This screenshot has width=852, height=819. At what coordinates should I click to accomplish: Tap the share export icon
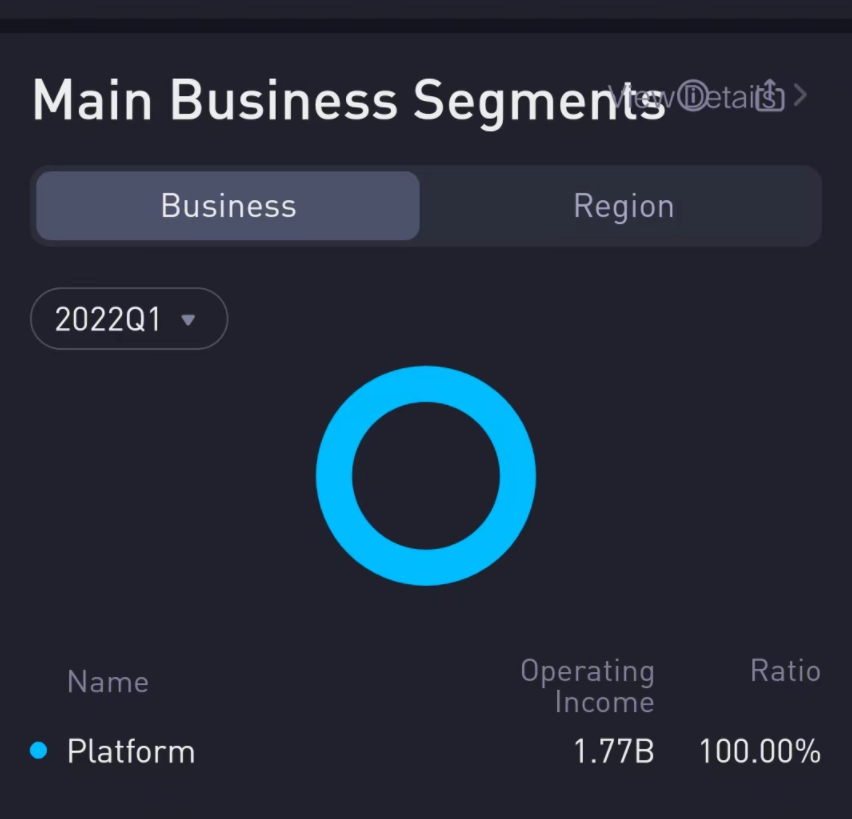click(x=769, y=96)
